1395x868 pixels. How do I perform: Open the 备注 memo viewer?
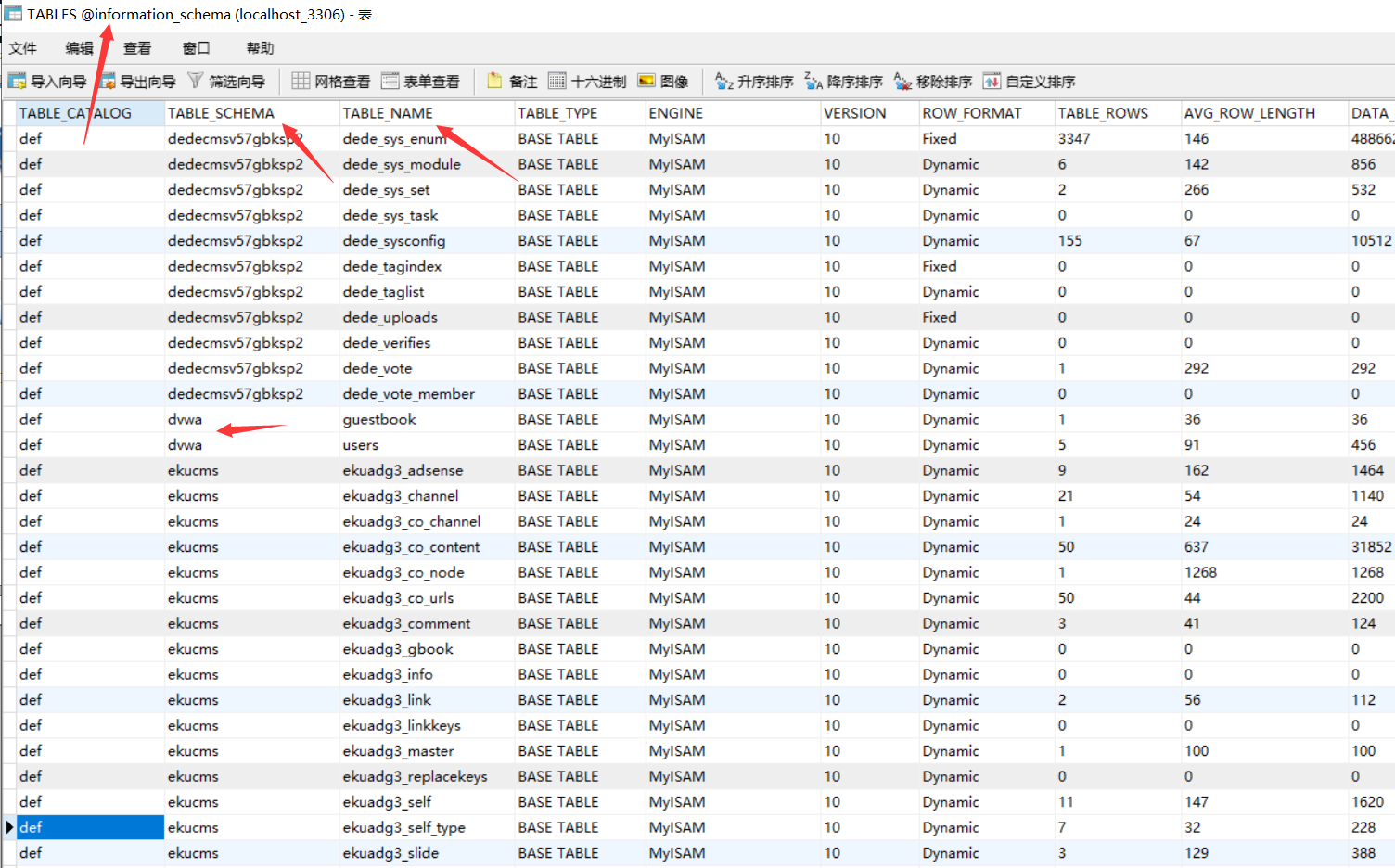(512, 82)
